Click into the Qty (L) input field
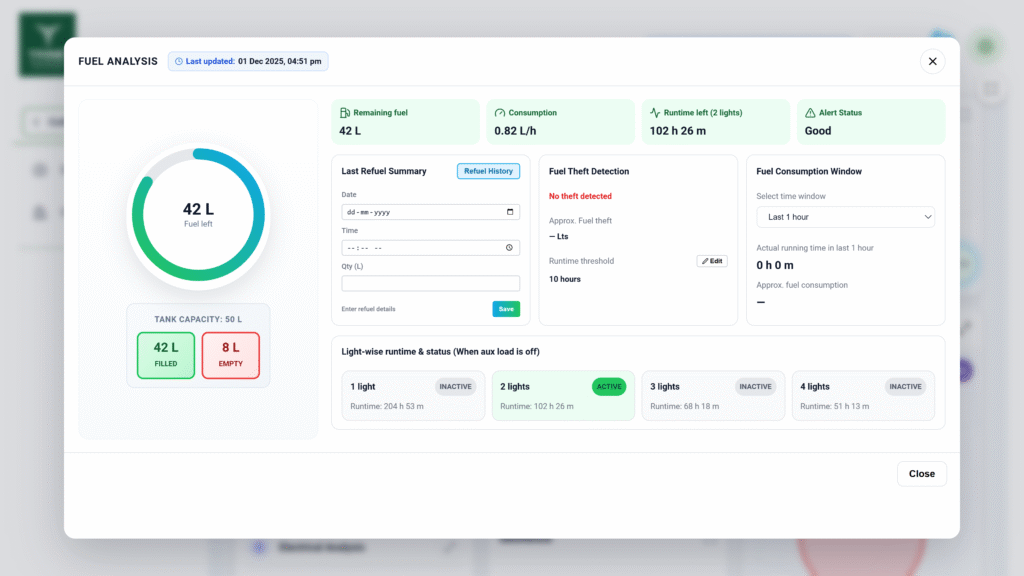The width and height of the screenshot is (1024, 576). [430, 283]
